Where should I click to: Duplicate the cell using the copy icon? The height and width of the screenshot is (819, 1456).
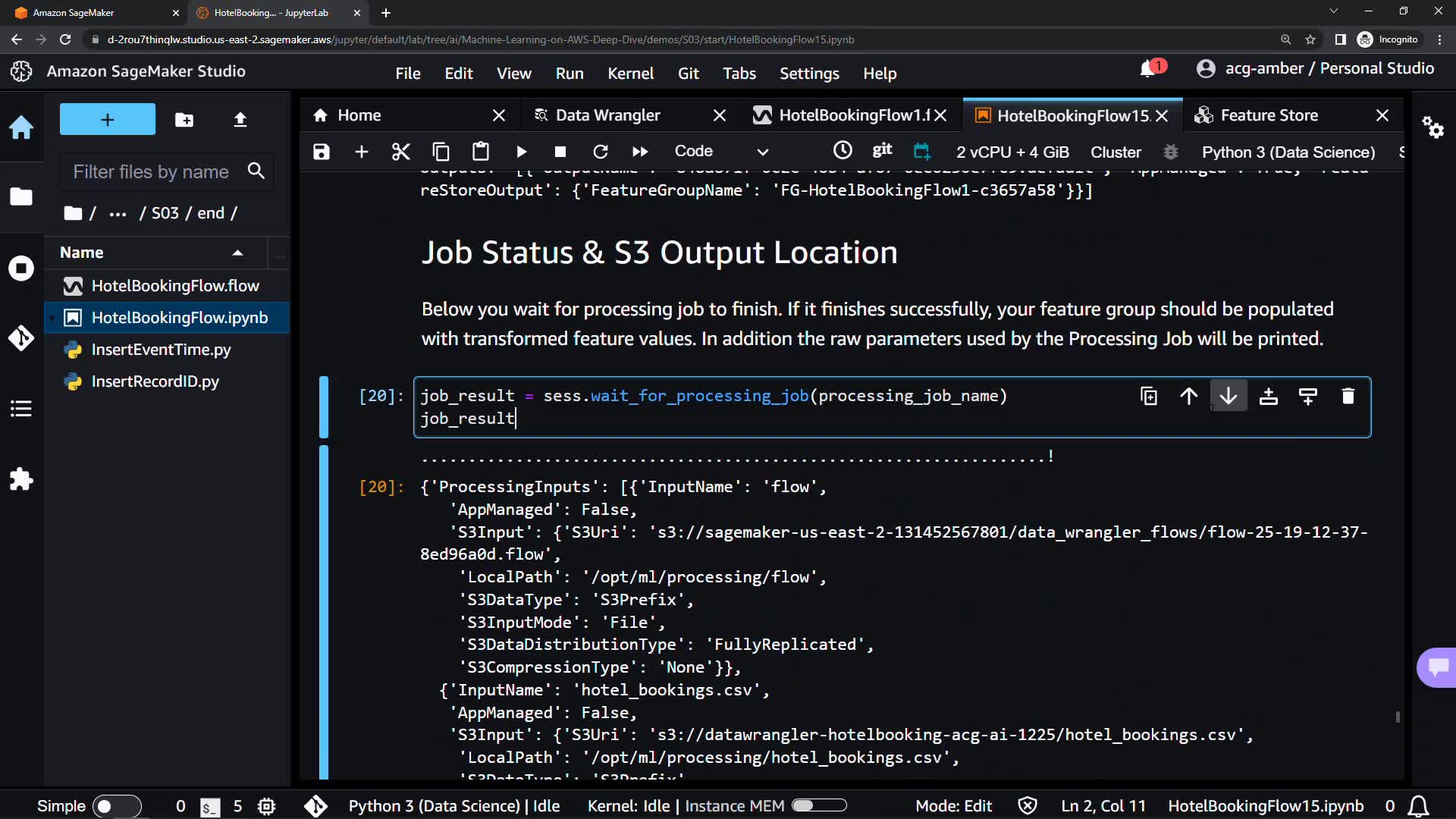[x=1149, y=396]
